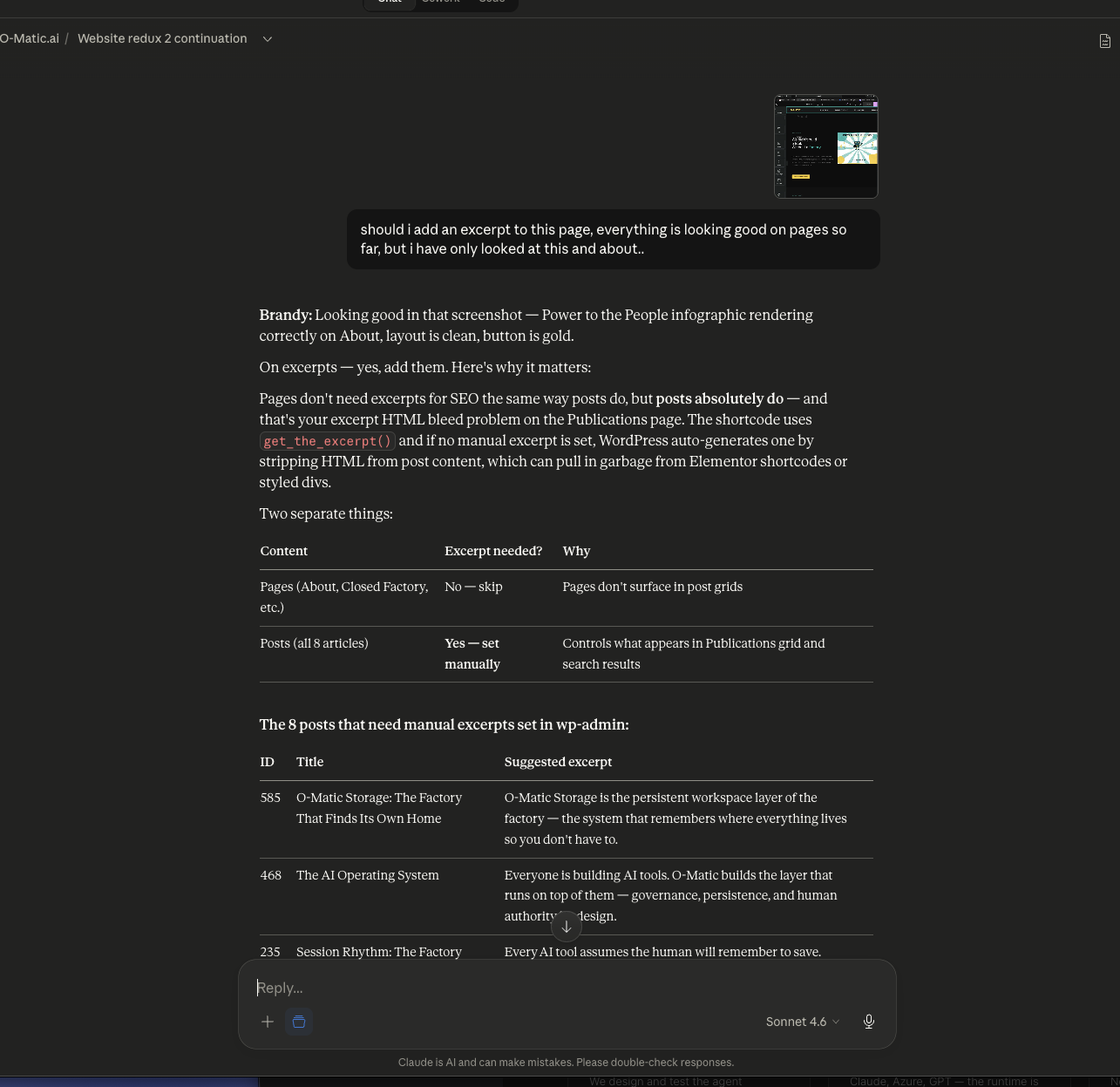Click the "Title" column header
The width and height of the screenshot is (1120, 1087).
[x=310, y=762]
